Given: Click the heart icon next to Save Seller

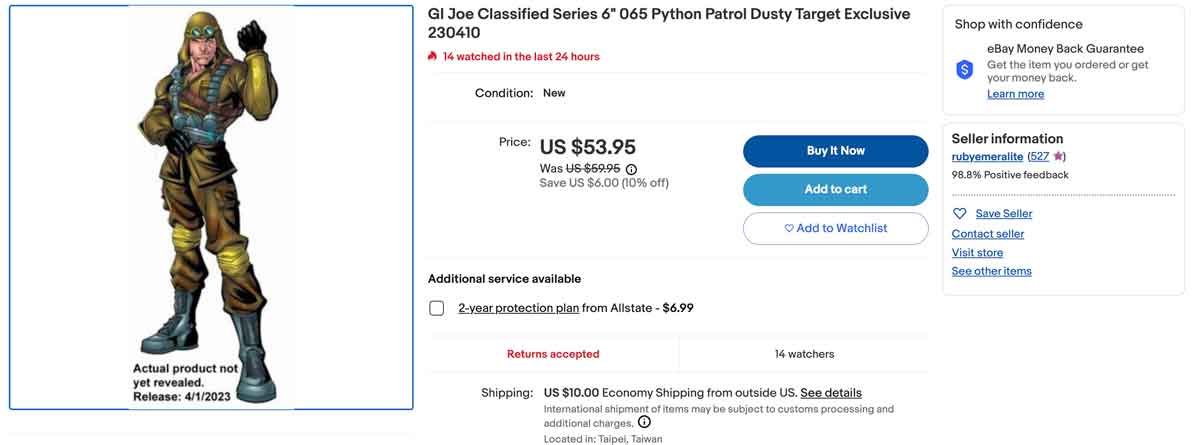Looking at the screenshot, I should pyautogui.click(x=960, y=213).
